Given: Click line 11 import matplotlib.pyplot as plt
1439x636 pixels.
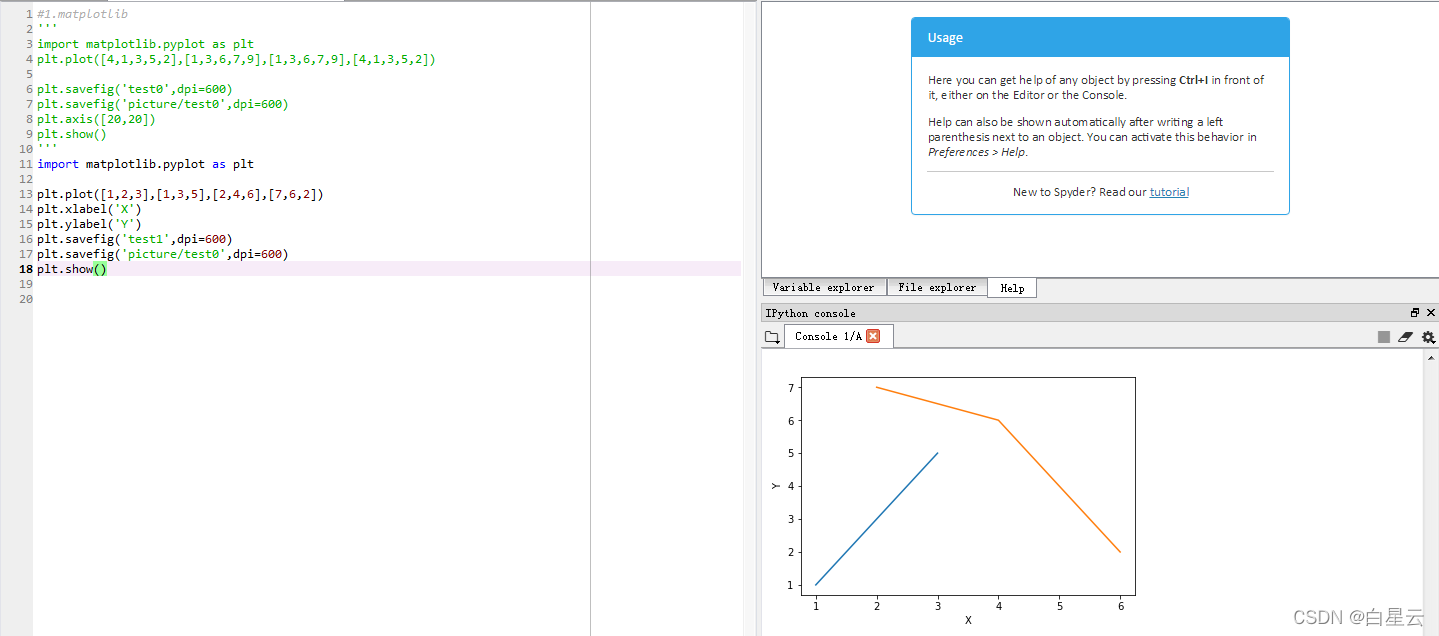Looking at the screenshot, I should point(145,164).
